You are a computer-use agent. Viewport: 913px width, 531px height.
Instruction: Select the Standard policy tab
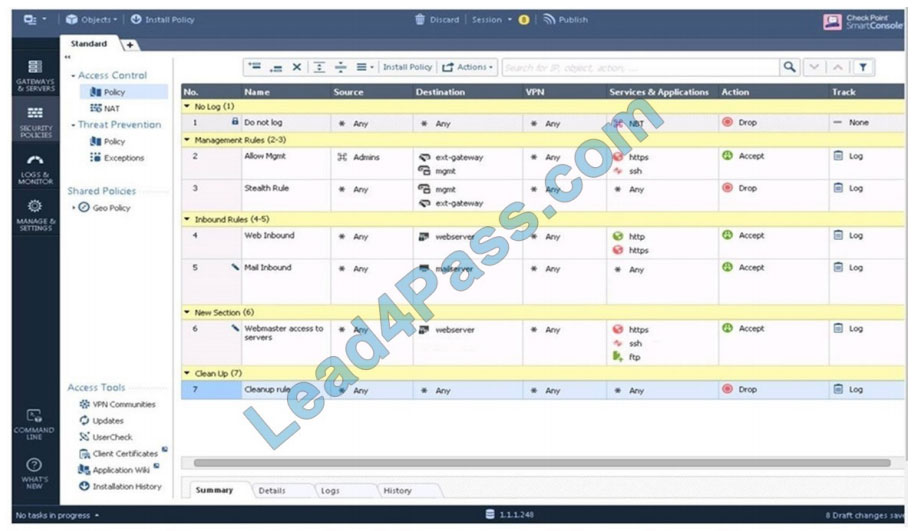pyautogui.click(x=89, y=44)
